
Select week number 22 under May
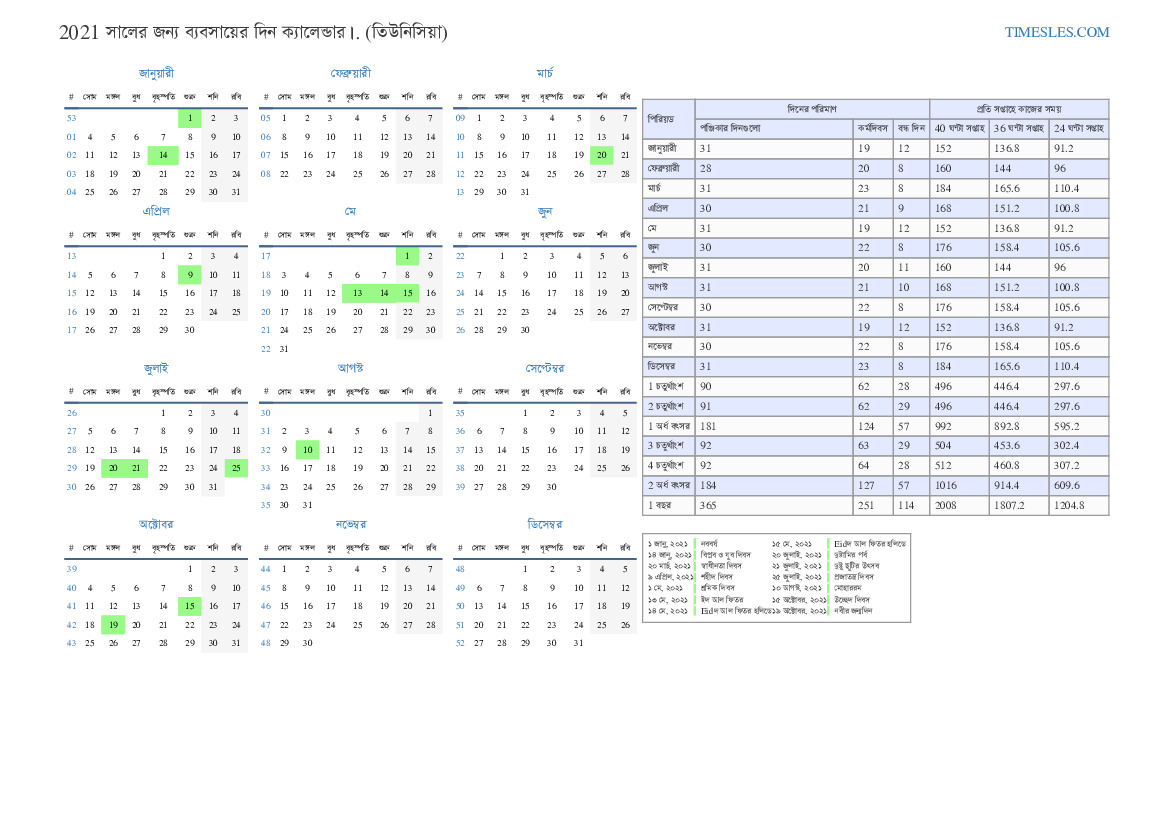(265, 349)
